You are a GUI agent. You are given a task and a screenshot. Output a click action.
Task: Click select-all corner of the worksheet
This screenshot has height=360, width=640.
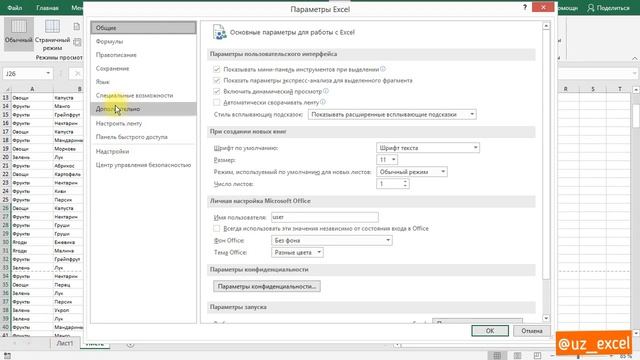click(x=7, y=89)
